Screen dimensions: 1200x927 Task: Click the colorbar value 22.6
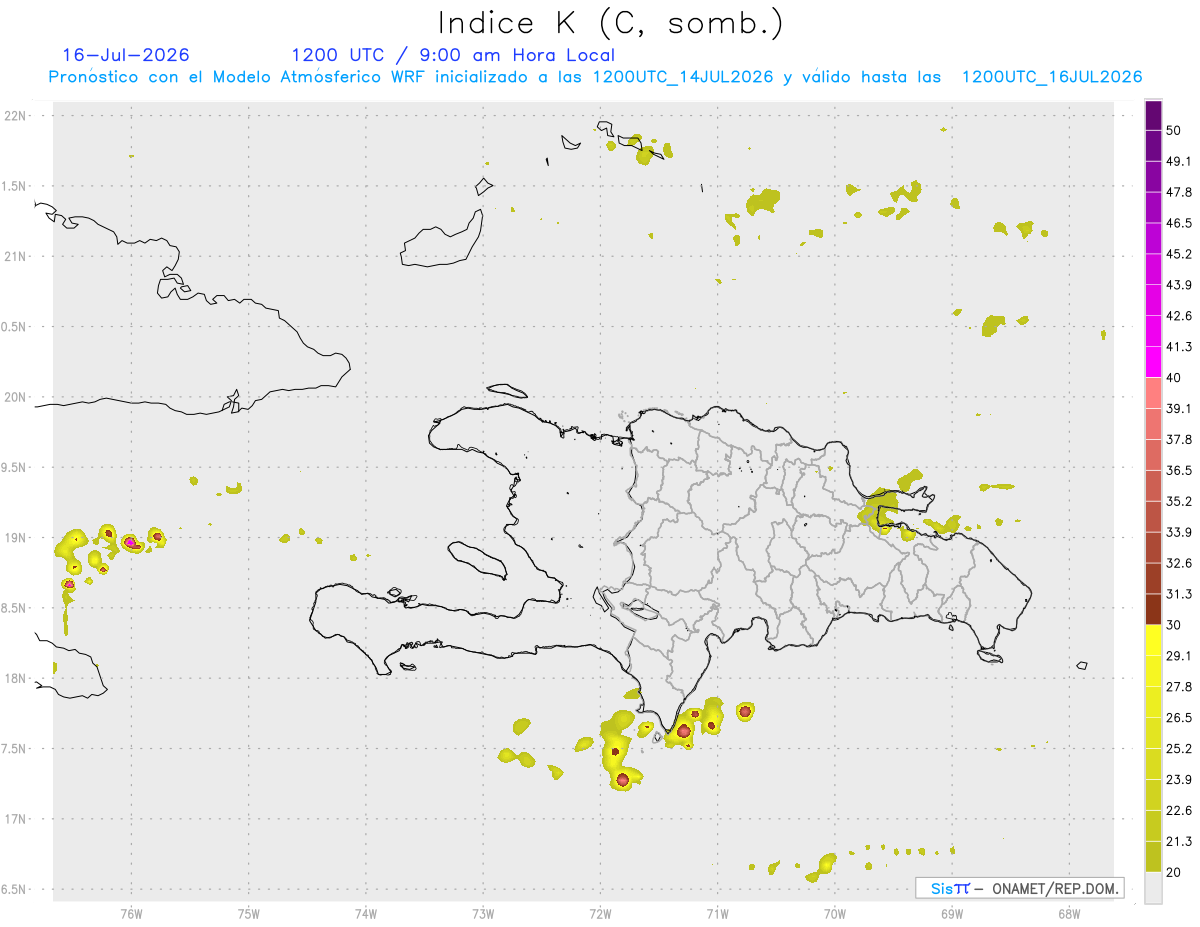pyautogui.click(x=1179, y=811)
